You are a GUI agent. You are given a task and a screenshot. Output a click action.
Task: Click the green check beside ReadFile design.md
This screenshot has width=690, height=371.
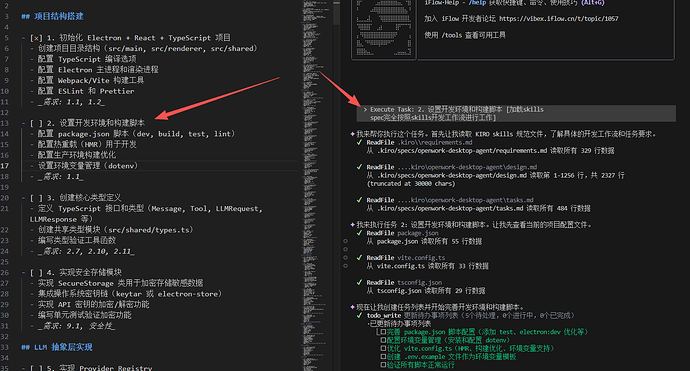tap(360, 167)
